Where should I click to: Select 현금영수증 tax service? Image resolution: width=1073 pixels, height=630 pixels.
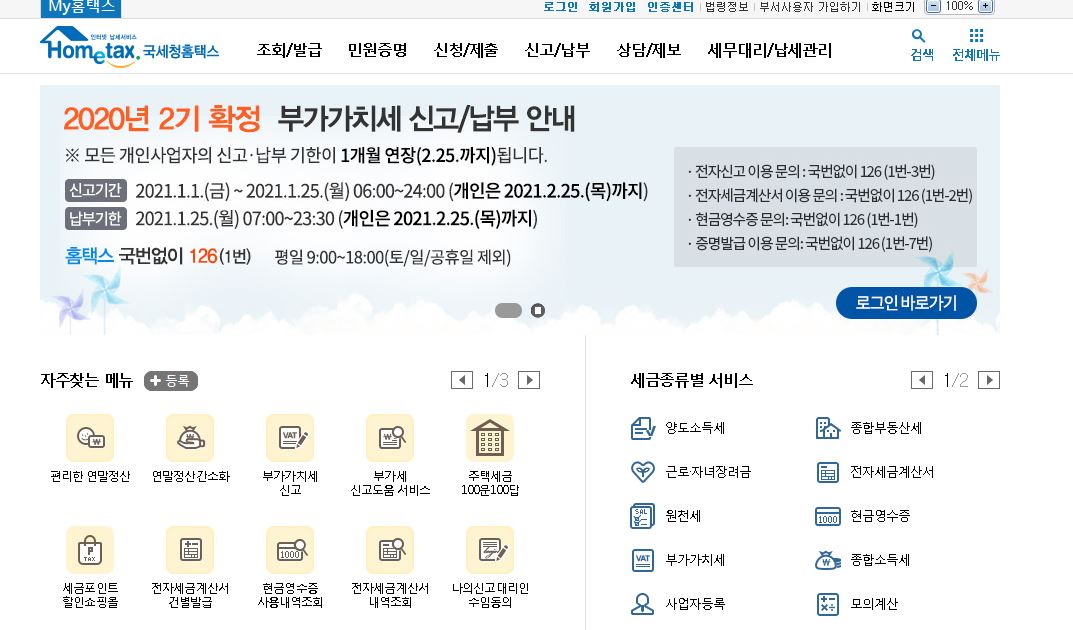coord(862,516)
